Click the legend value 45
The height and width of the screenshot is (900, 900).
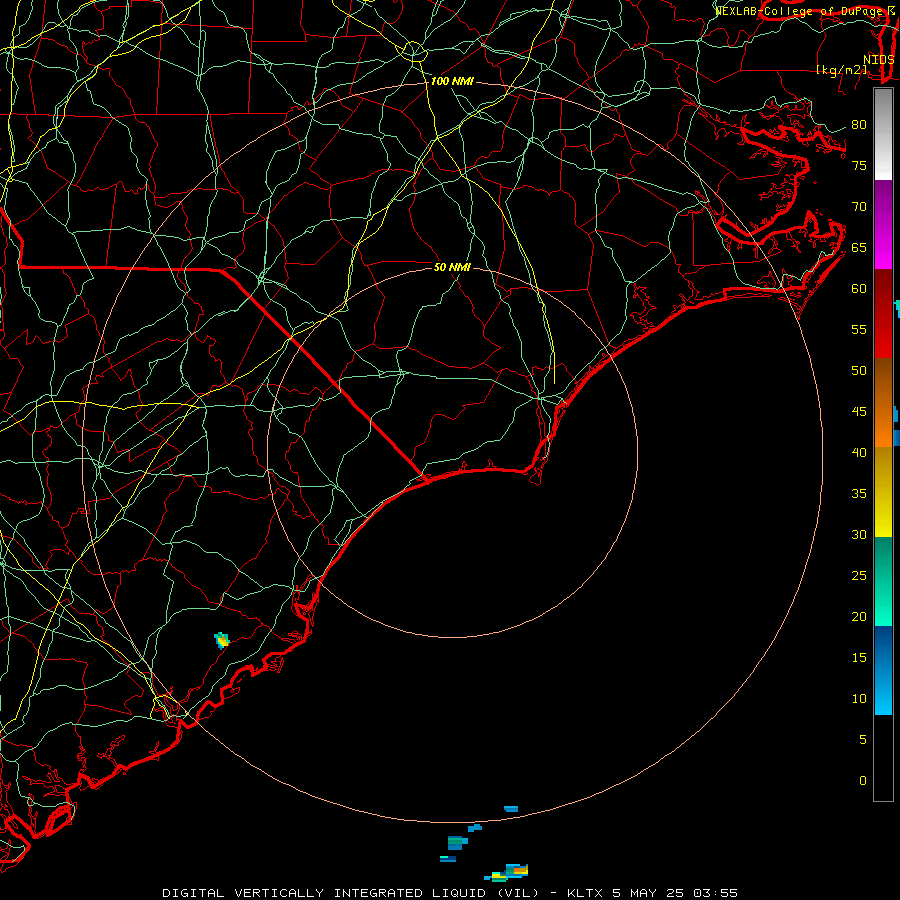[x=859, y=412]
